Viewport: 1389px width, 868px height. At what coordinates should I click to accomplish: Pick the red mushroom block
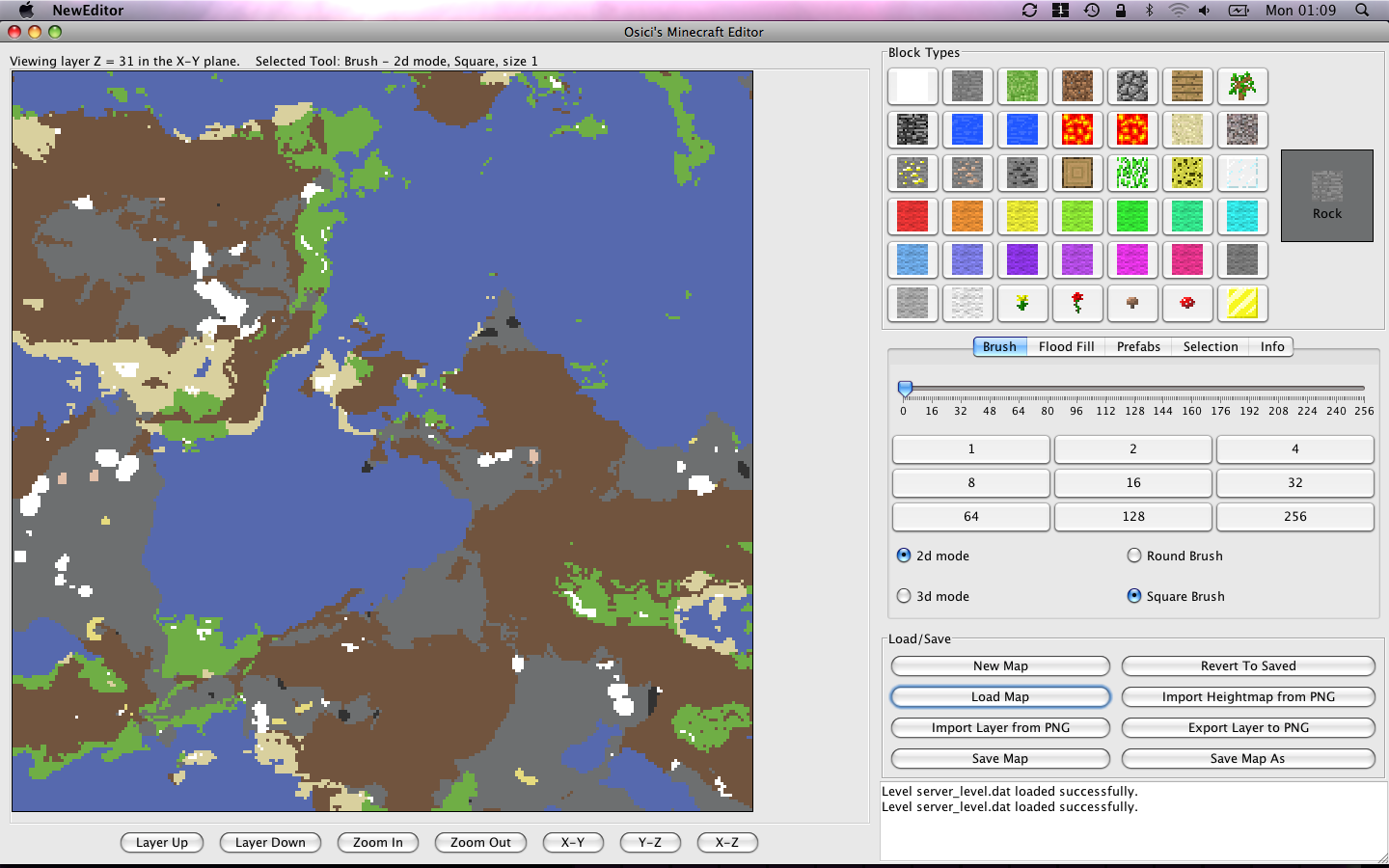pos(1187,303)
